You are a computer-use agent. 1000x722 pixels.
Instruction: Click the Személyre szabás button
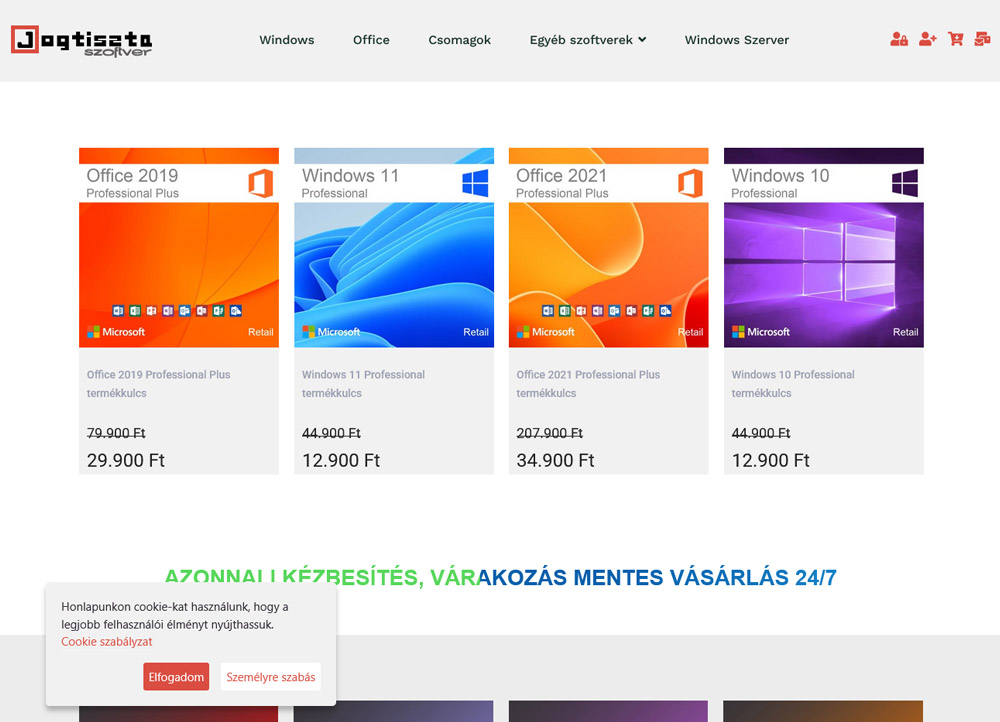[x=270, y=677]
